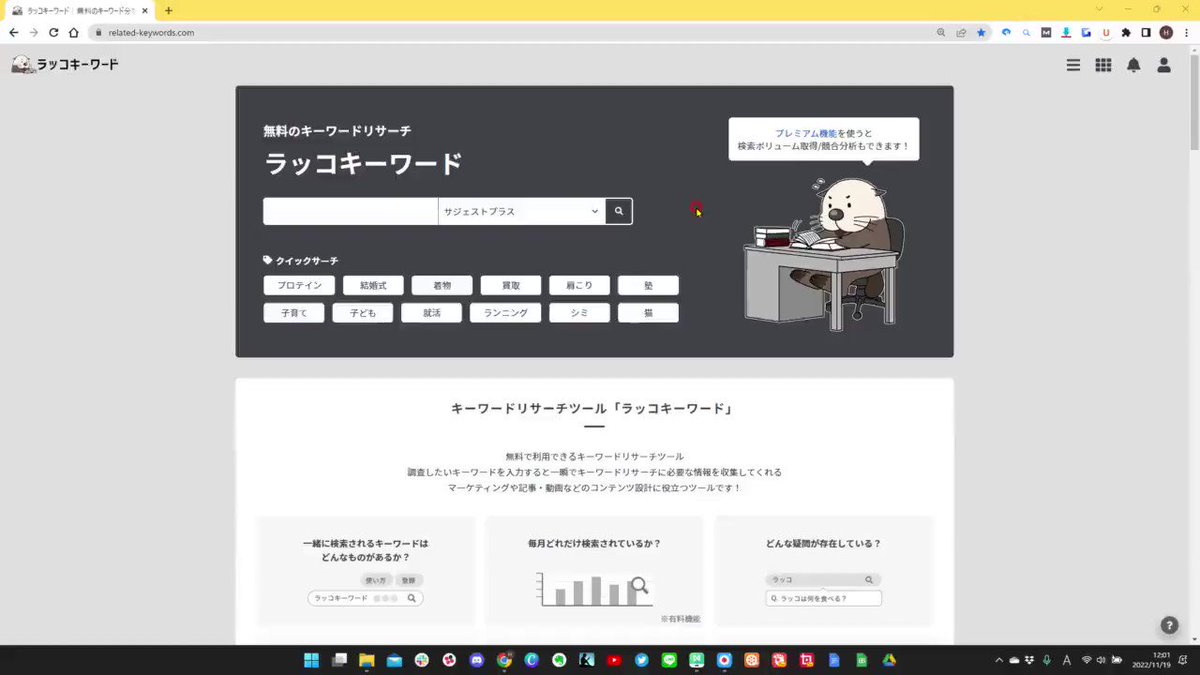Image resolution: width=1200 pixels, height=675 pixels.
Task: Click the 子ども quick search button
Action: click(363, 313)
